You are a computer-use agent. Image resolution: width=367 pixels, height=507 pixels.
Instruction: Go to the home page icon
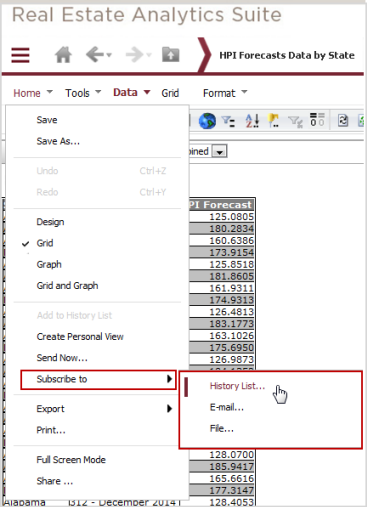tap(63, 55)
